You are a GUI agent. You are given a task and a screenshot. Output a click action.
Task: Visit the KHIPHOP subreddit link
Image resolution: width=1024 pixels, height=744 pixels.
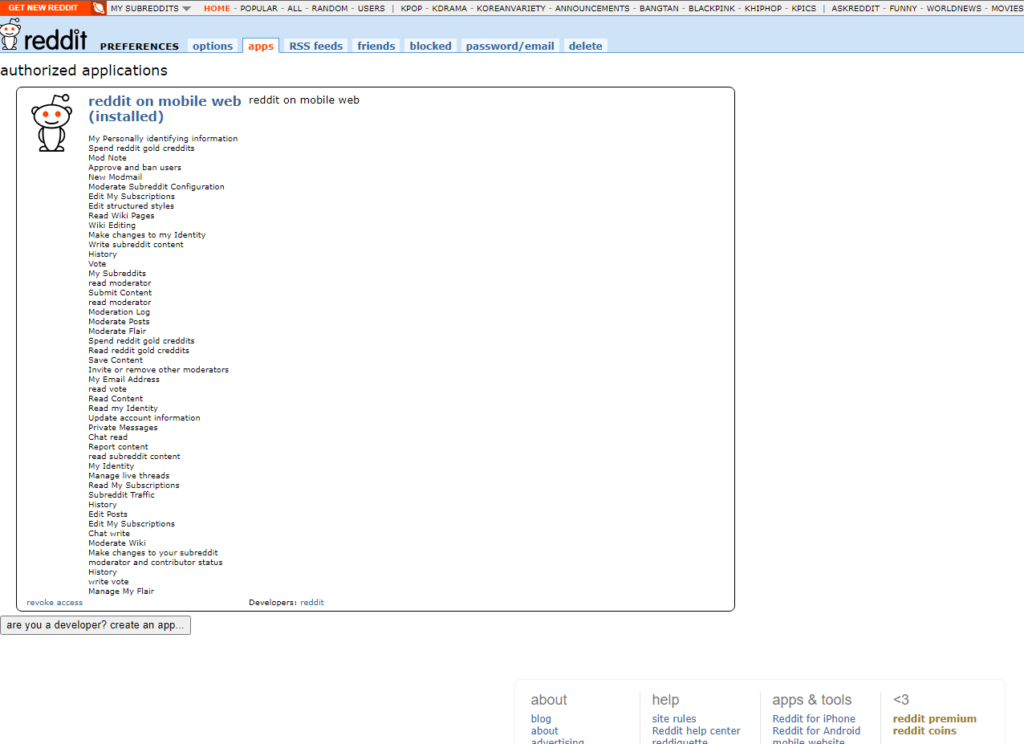tap(763, 8)
